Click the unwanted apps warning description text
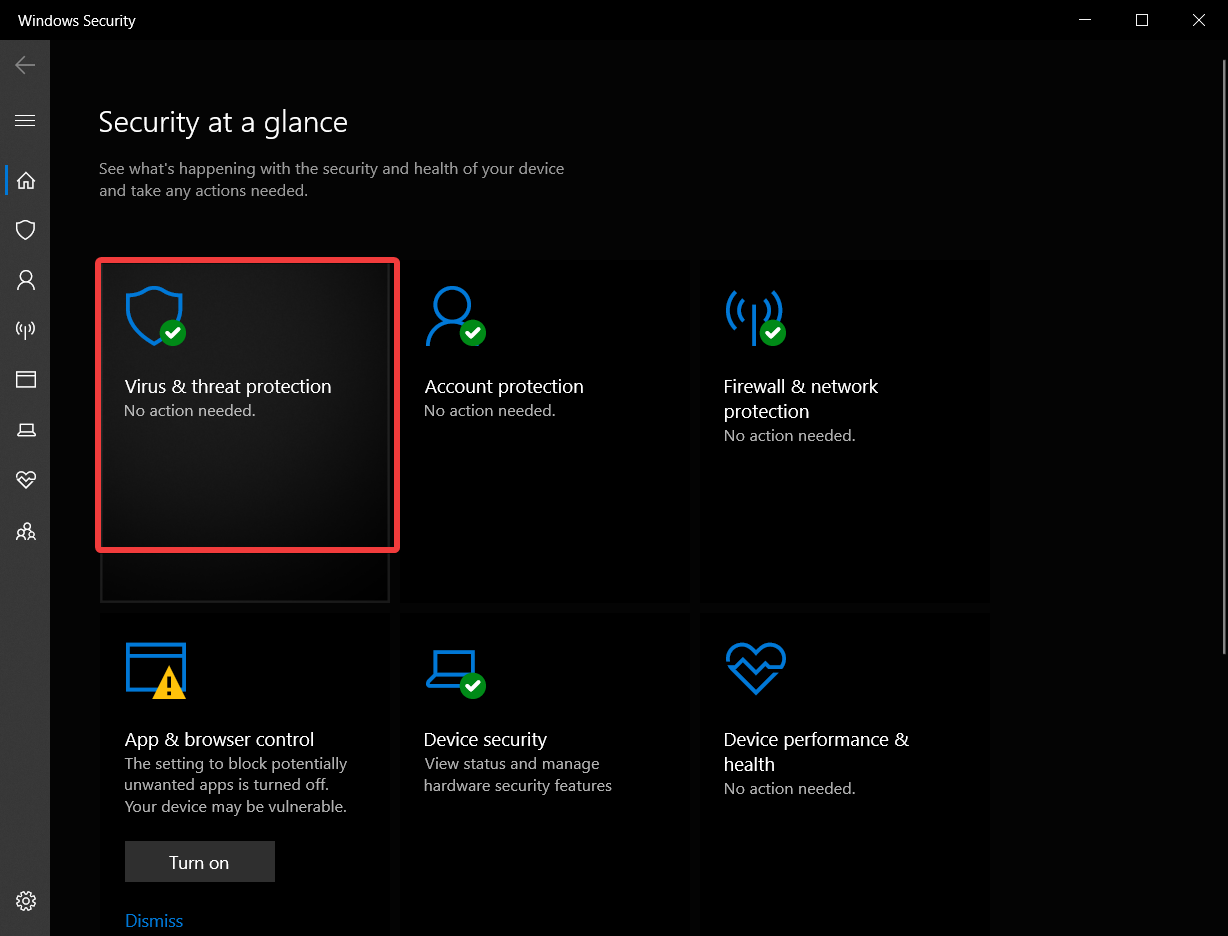This screenshot has height=936, width=1228. [x=236, y=785]
